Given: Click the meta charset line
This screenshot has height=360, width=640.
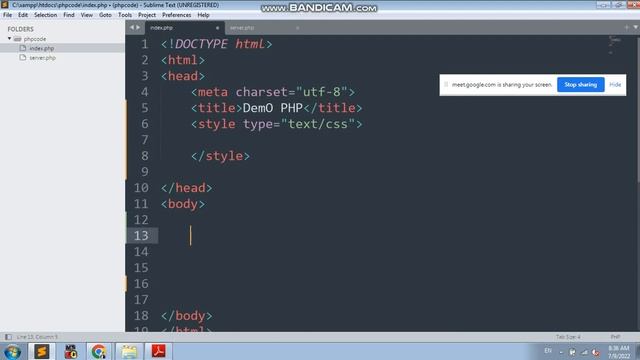Looking at the screenshot, I should (x=273, y=92).
